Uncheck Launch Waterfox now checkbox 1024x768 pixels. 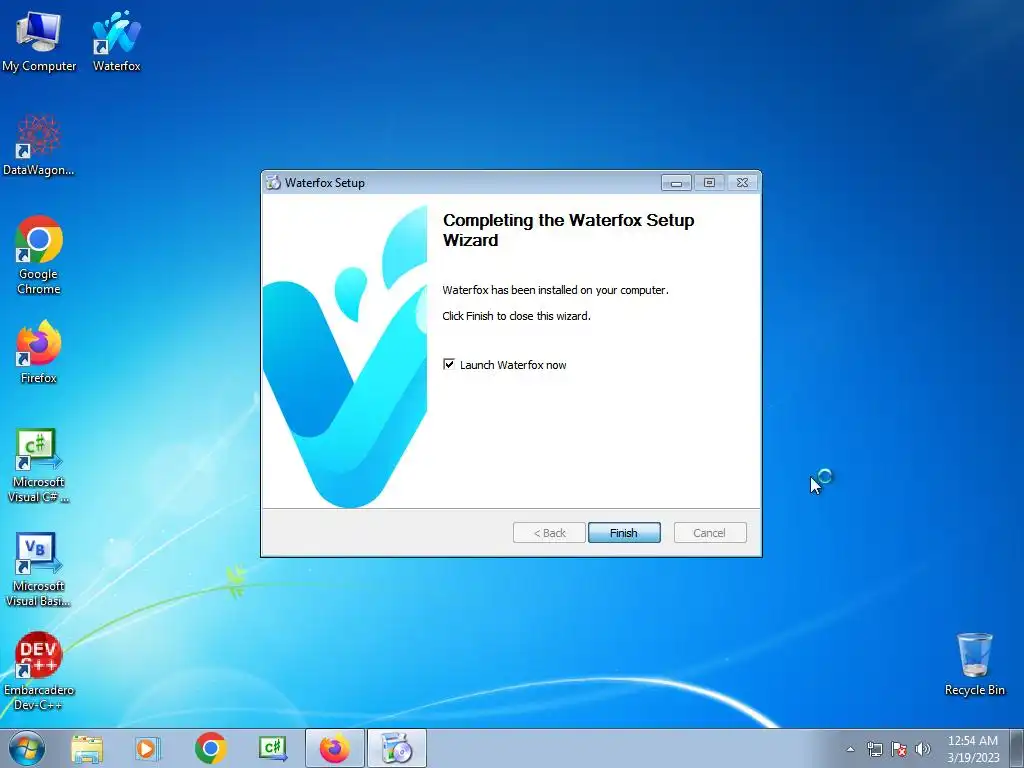[x=449, y=364]
